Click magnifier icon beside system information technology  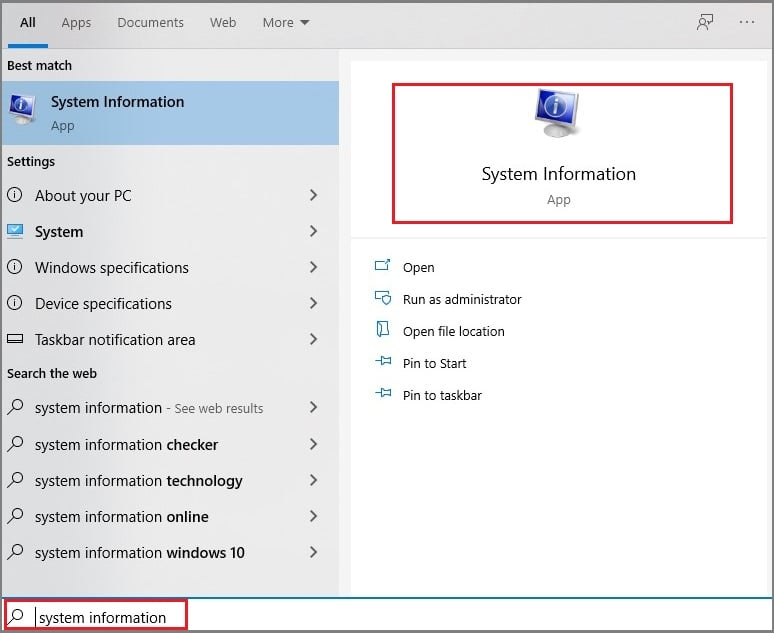(15, 479)
